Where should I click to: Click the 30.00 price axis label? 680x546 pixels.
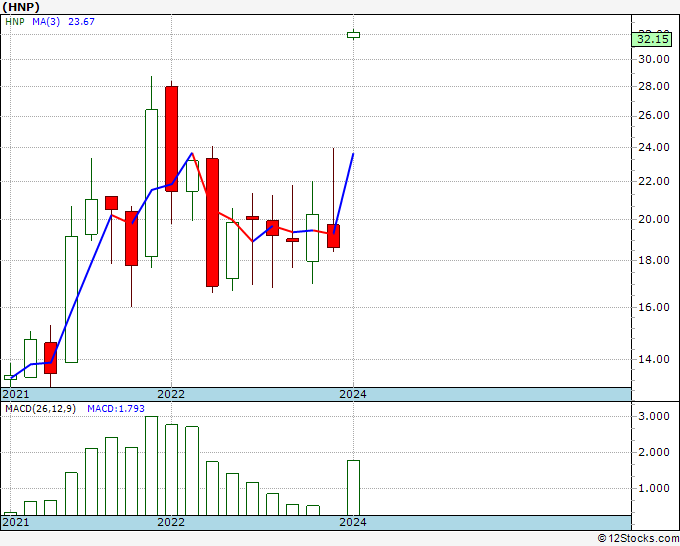click(654, 59)
